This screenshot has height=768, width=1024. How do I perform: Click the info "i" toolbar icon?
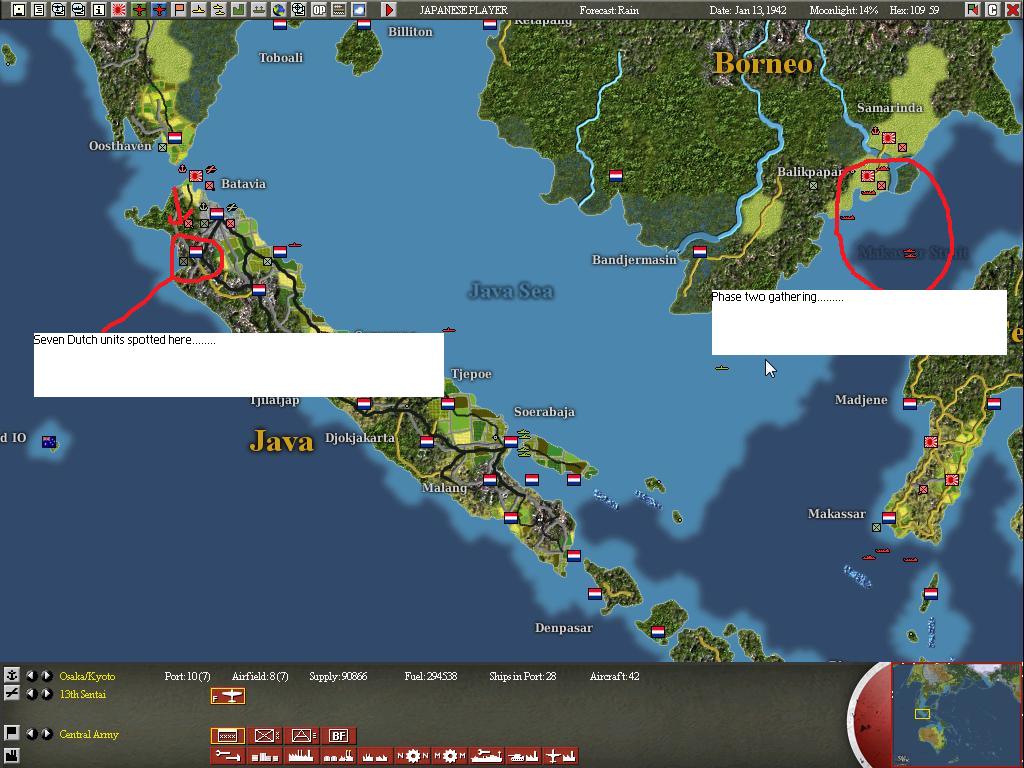[x=99, y=10]
